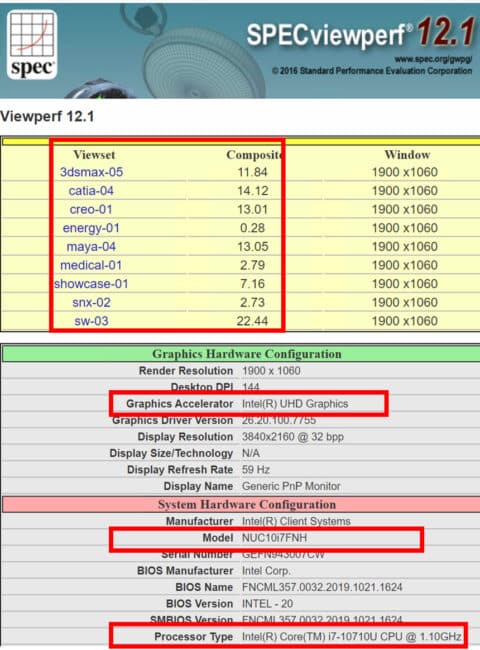
Task: Click the www.spec.org/gwpg/ URL text
Action: pos(433,59)
